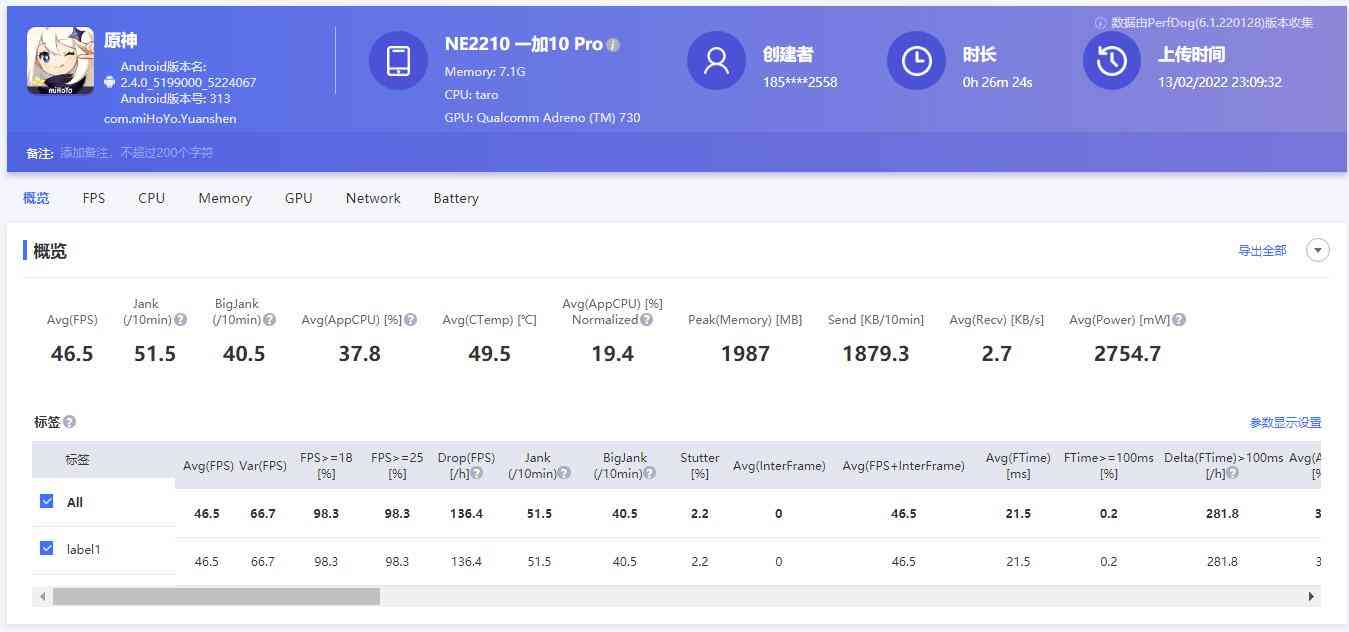Click Avg(InterFrame) column header
The width and height of the screenshot is (1349, 632).
(779, 465)
